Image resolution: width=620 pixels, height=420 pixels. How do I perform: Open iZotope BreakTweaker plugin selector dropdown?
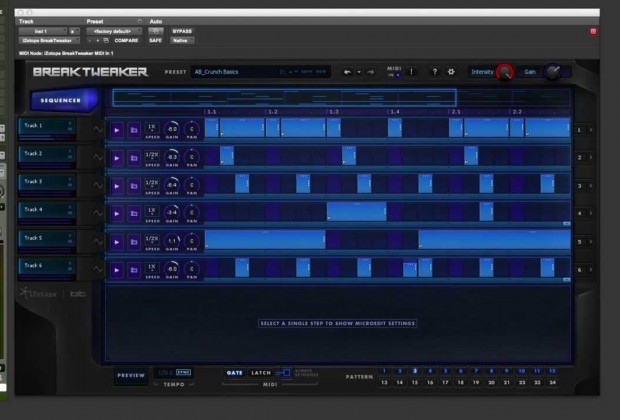click(49, 40)
